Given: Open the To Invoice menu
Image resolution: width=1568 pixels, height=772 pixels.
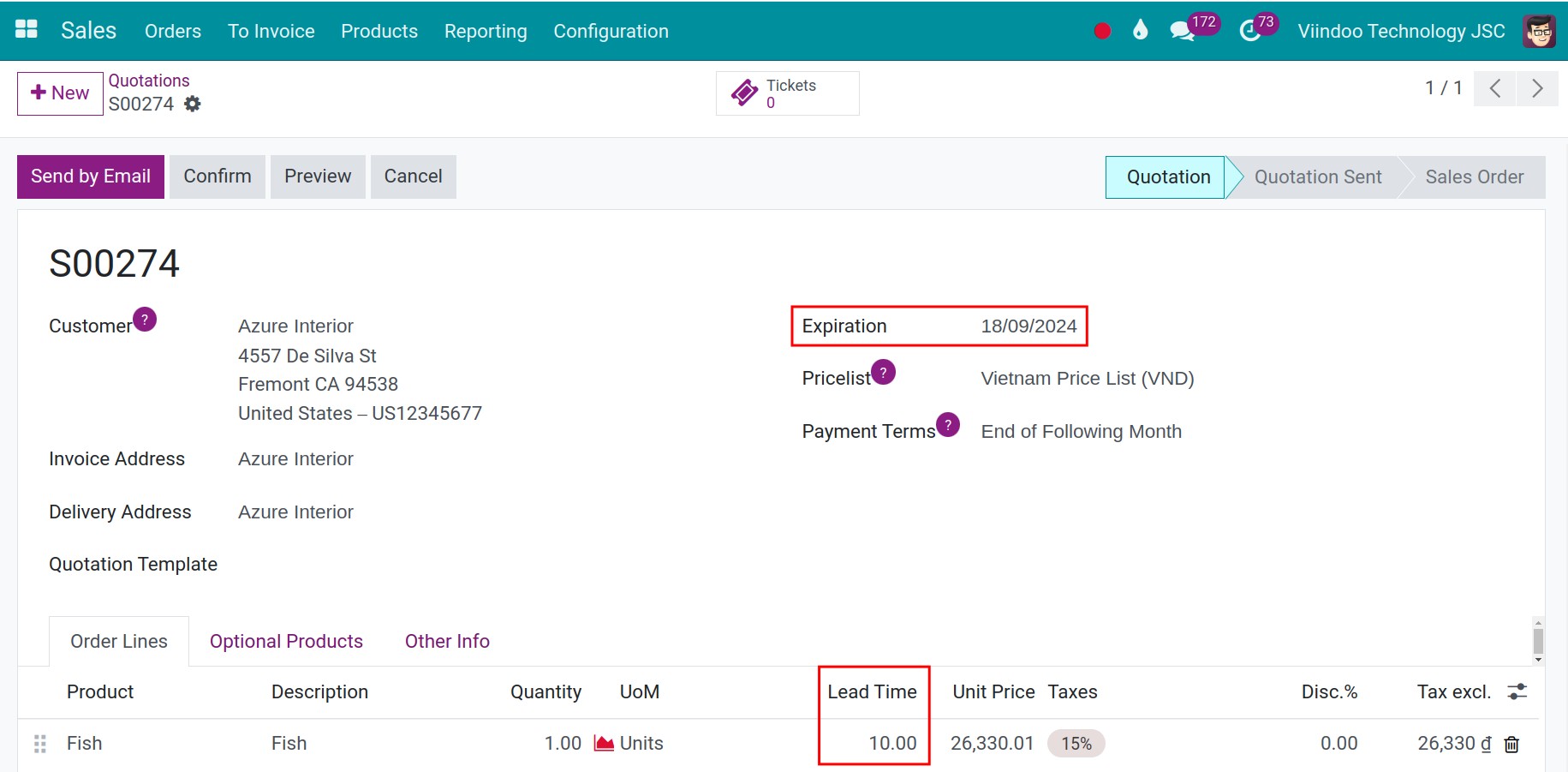Looking at the screenshot, I should pyautogui.click(x=271, y=31).
